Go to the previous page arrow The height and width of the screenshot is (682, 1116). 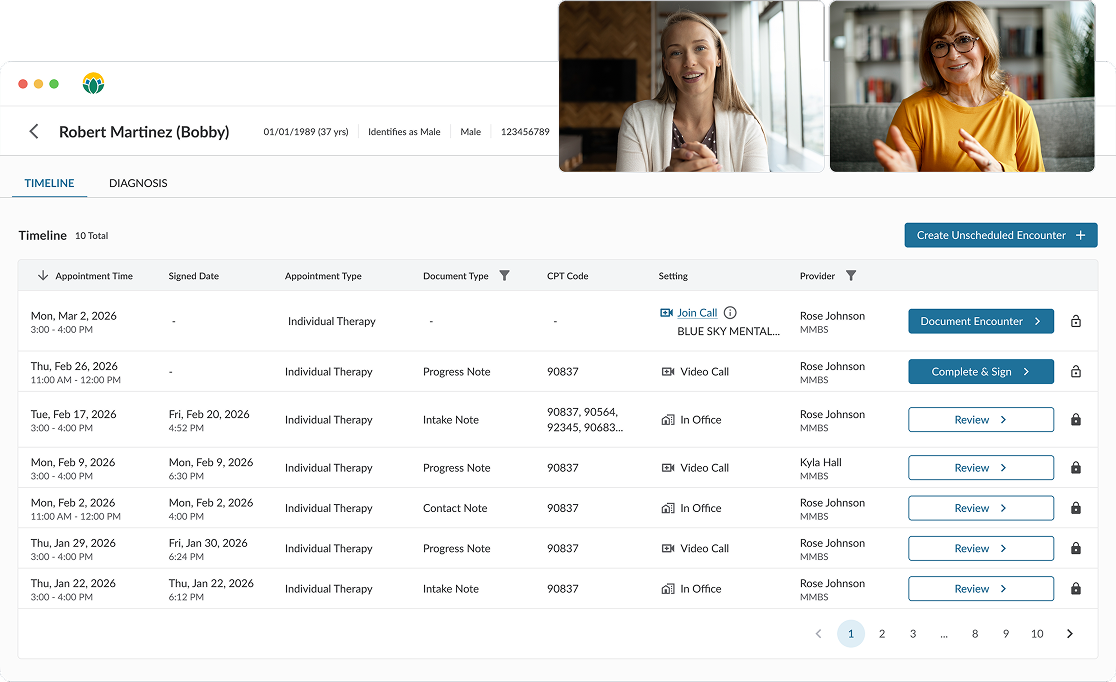[818, 634]
